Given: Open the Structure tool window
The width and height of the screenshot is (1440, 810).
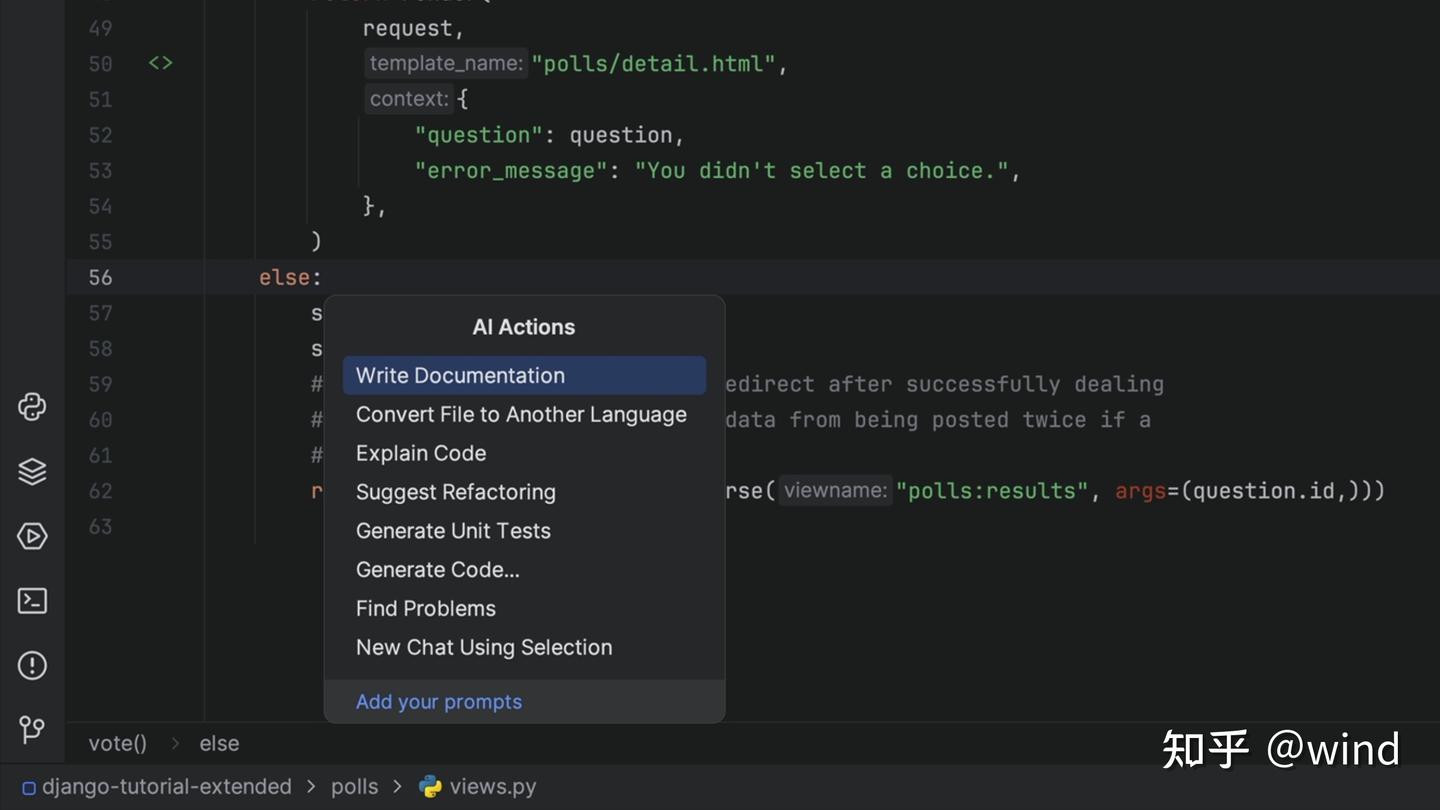Looking at the screenshot, I should pyautogui.click(x=32, y=470).
